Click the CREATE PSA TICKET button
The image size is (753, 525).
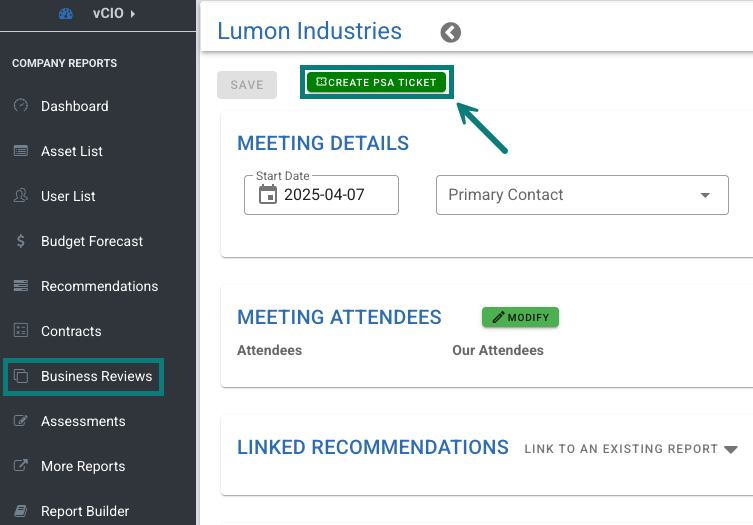376,82
